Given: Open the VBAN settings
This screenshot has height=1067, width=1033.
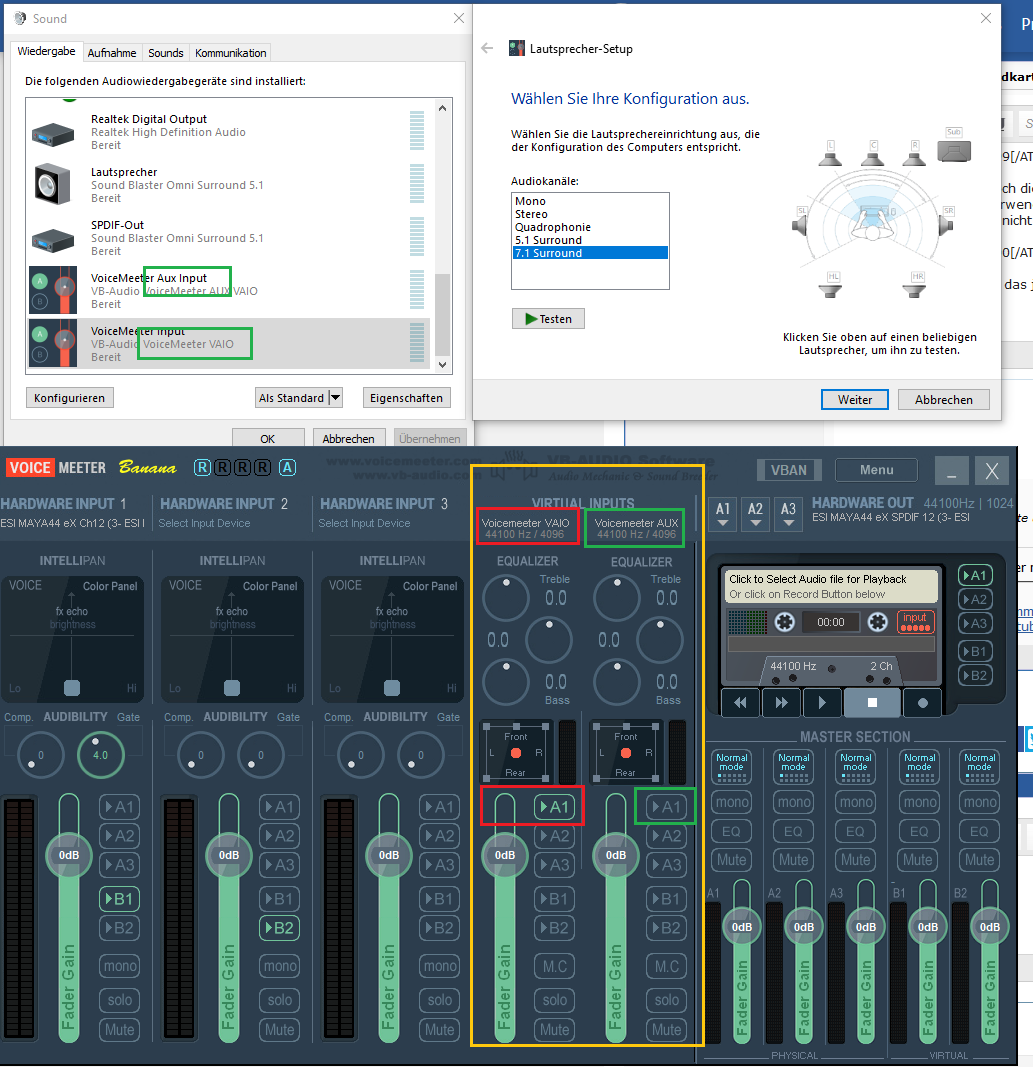Looking at the screenshot, I should (789, 470).
